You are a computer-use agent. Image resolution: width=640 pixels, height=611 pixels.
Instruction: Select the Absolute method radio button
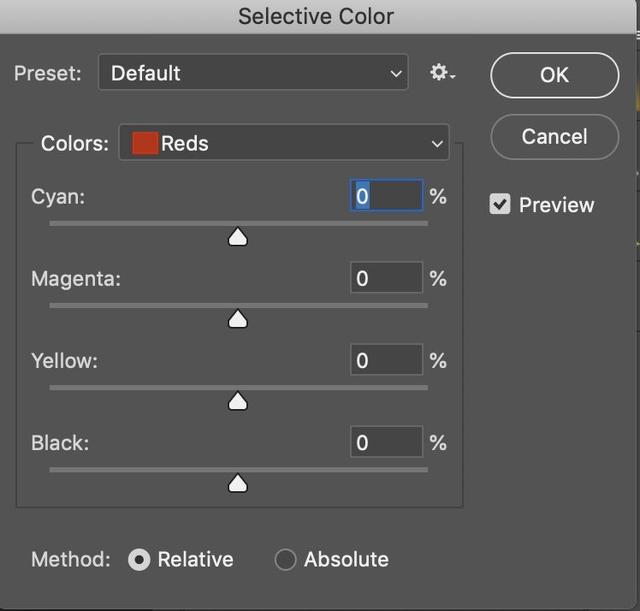point(286,560)
